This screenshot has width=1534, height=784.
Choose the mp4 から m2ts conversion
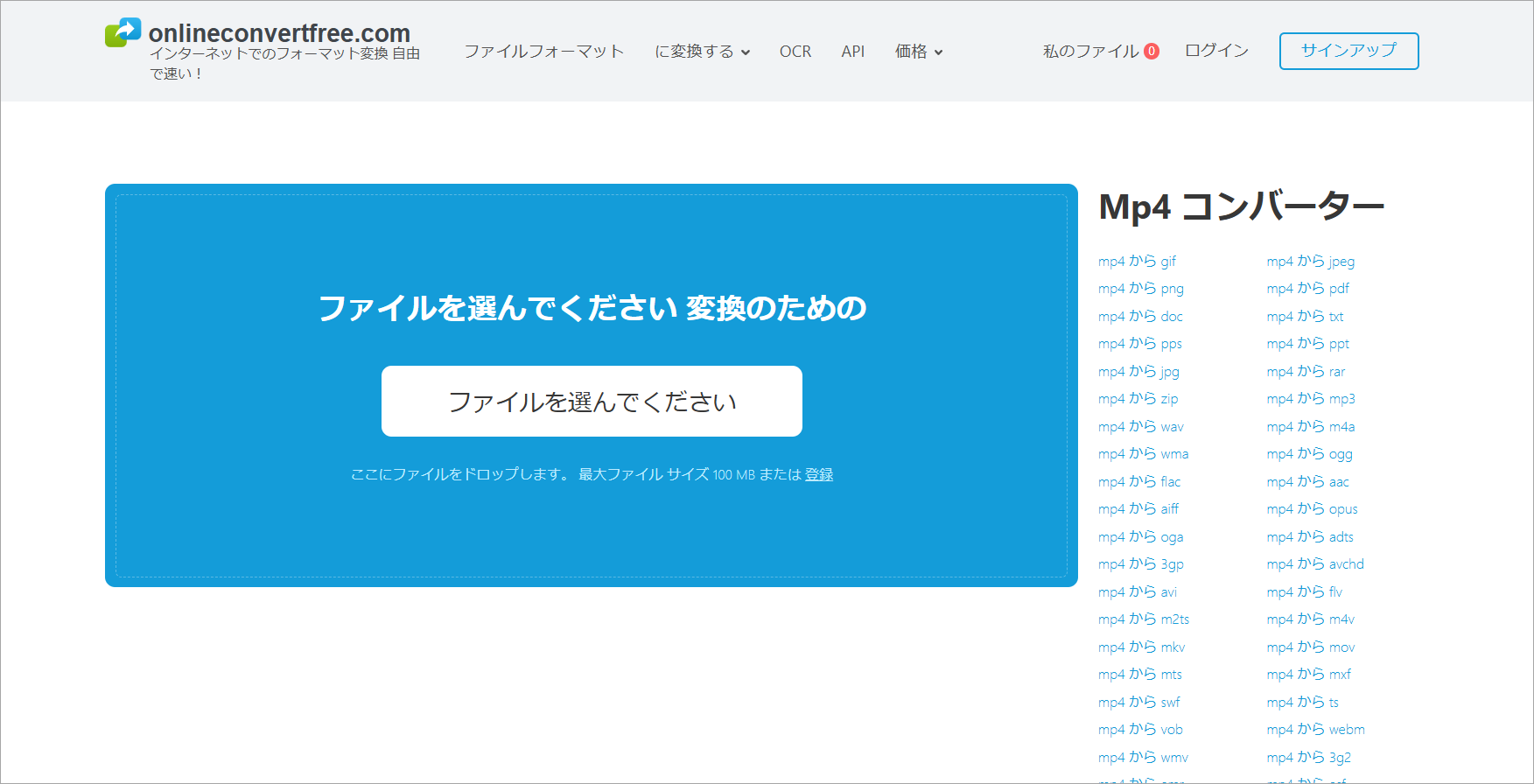(x=1144, y=619)
